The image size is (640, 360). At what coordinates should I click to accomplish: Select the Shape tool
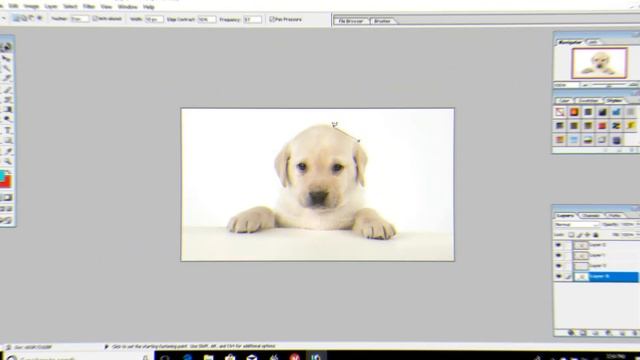(x=8, y=140)
